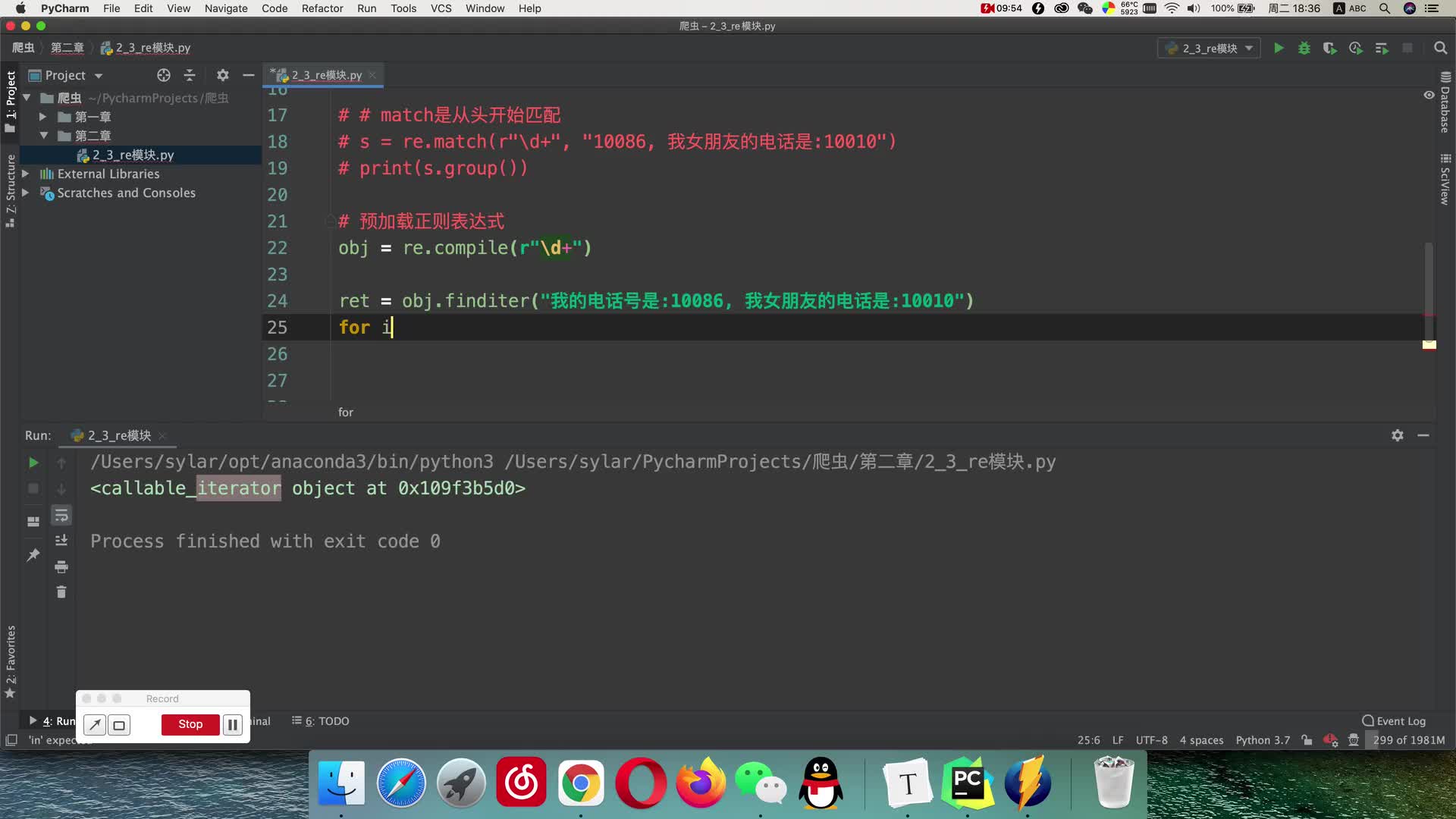Open the profiler run icon
The height and width of the screenshot is (819, 1456).
[x=1356, y=49]
